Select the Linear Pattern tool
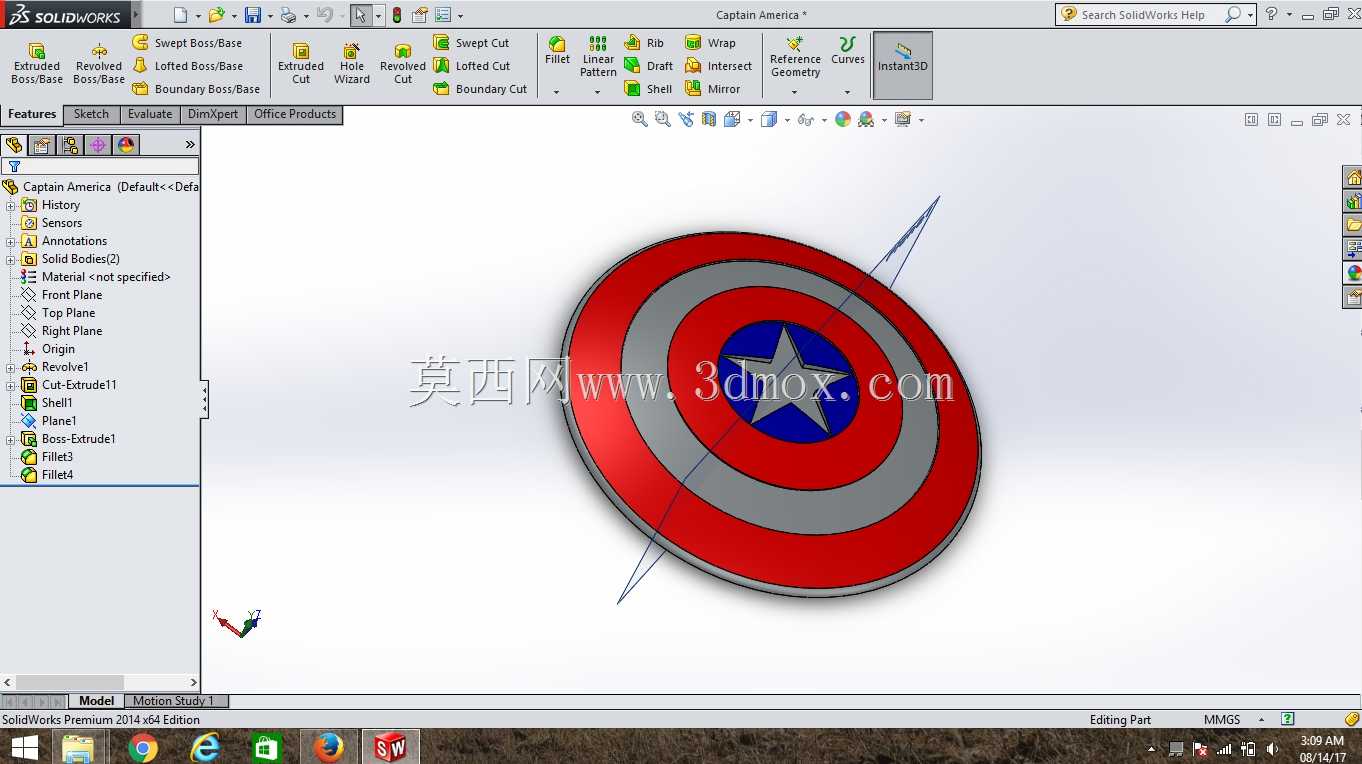1362x764 pixels. pyautogui.click(x=598, y=57)
